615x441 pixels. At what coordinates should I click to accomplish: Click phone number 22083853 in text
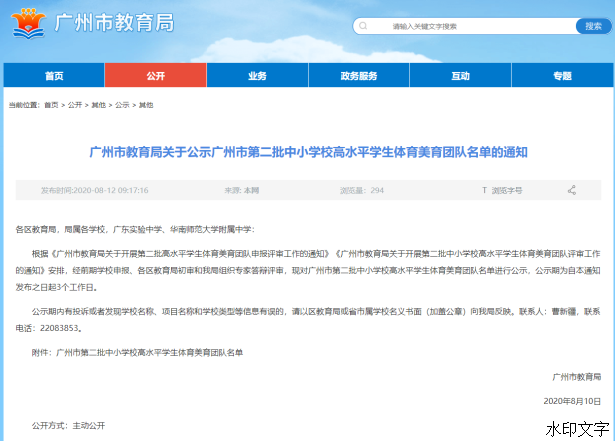(59, 328)
